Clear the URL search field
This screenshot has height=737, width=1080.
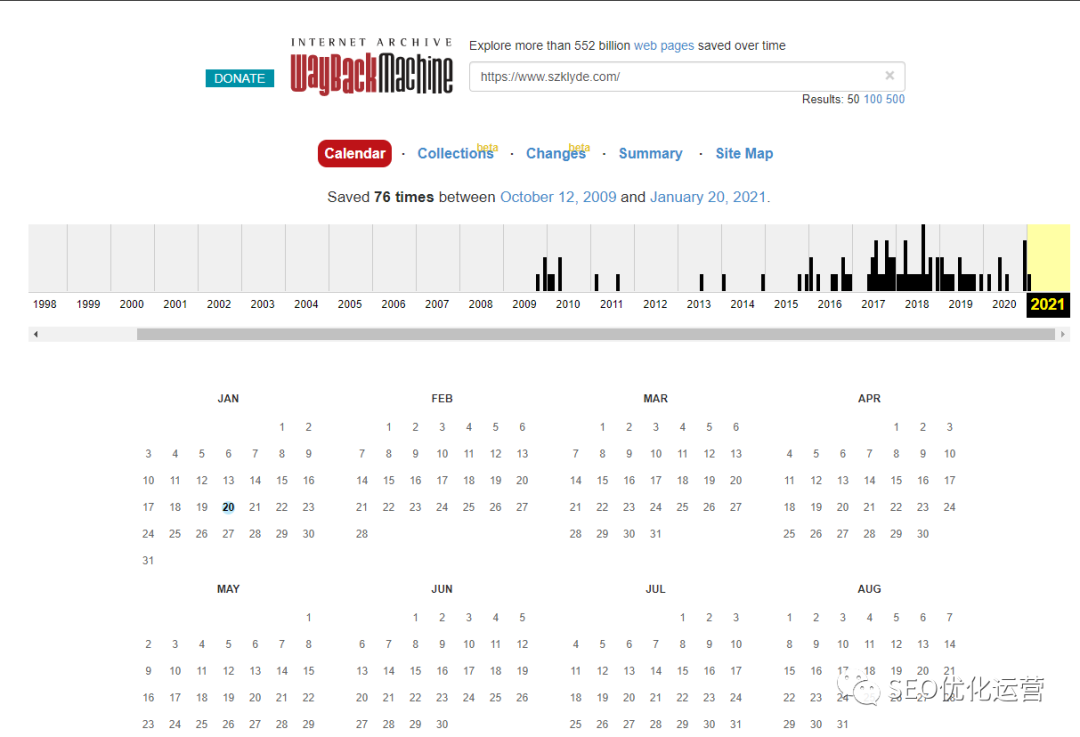tap(889, 76)
